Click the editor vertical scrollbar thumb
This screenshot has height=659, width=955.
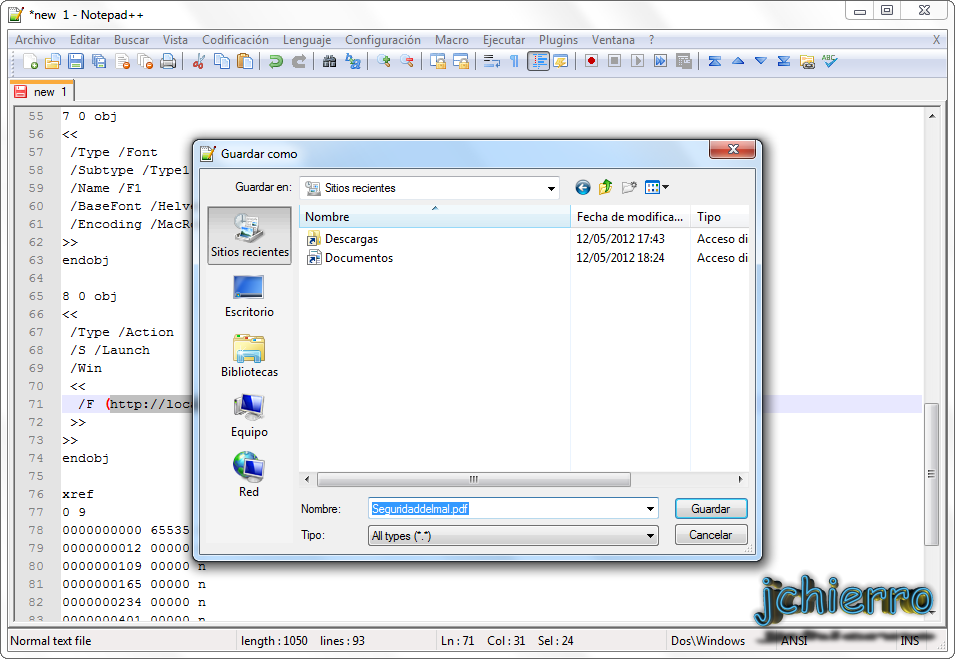(931, 474)
